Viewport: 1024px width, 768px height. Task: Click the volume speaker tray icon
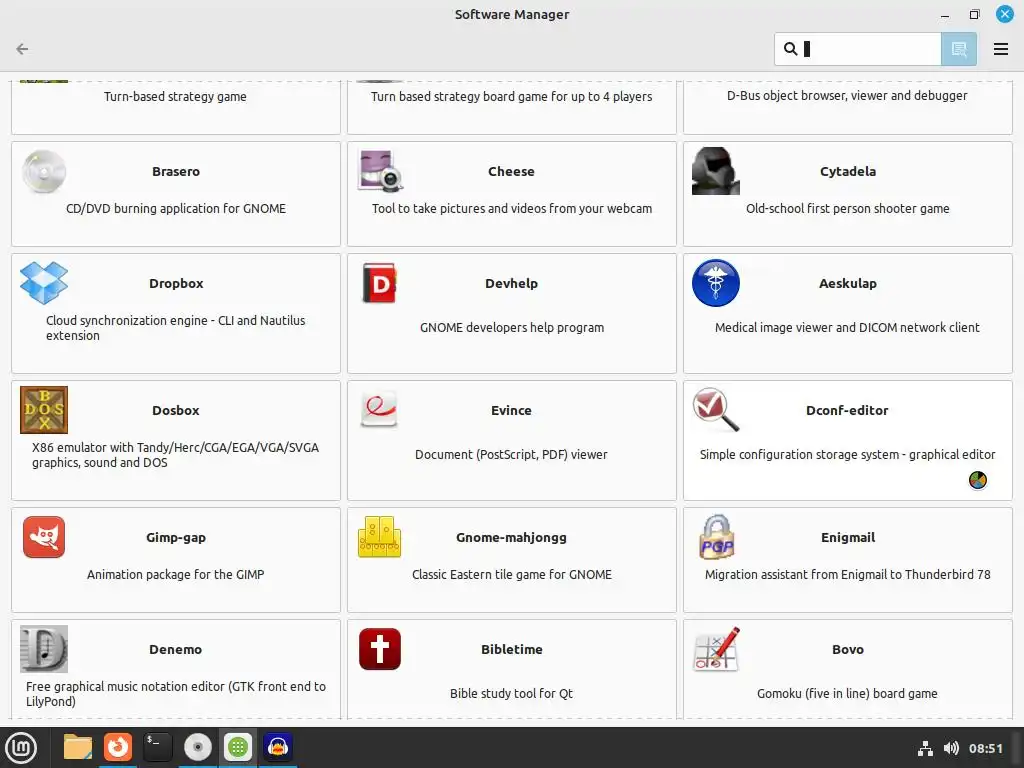(x=952, y=748)
